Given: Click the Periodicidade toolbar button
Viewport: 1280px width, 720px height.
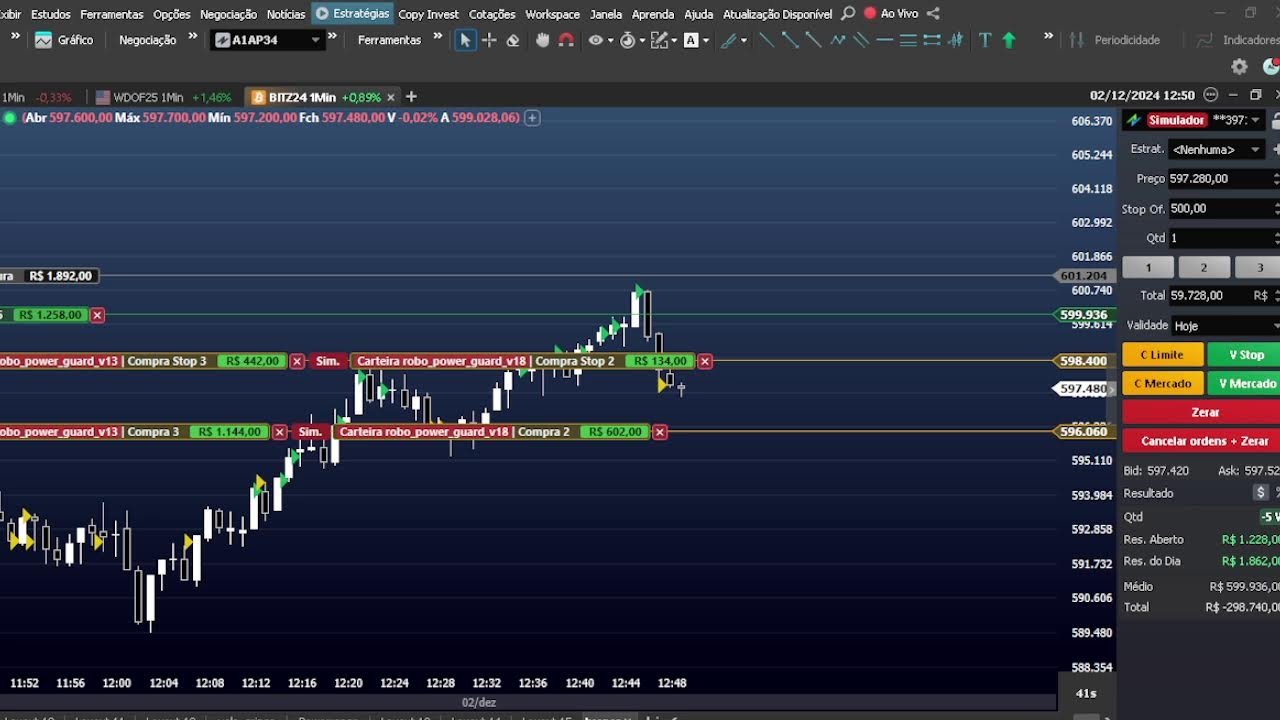Looking at the screenshot, I should pos(1115,40).
